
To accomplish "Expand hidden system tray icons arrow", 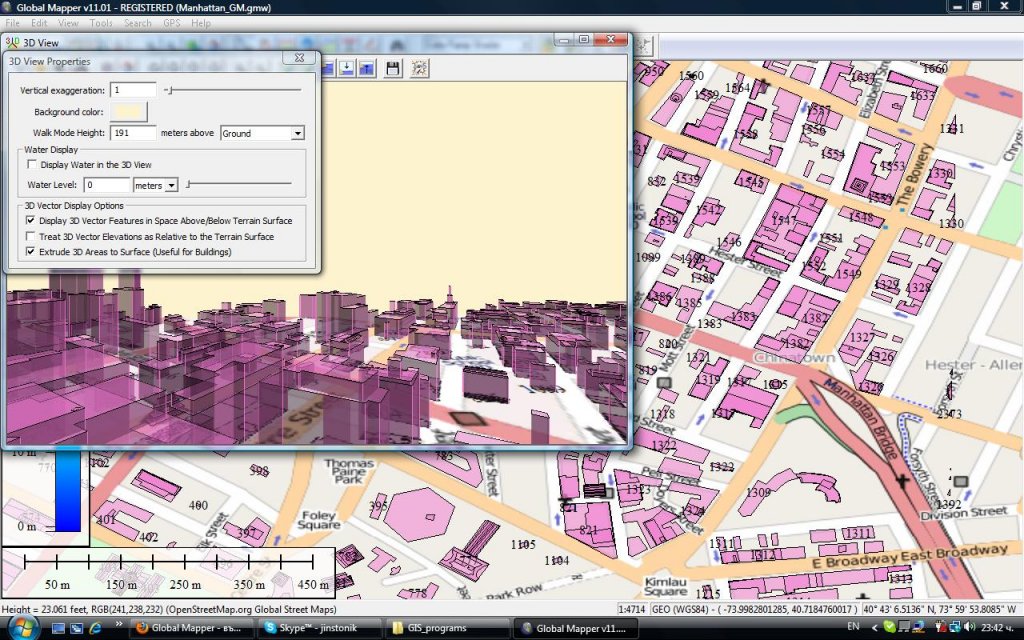I will [874, 628].
